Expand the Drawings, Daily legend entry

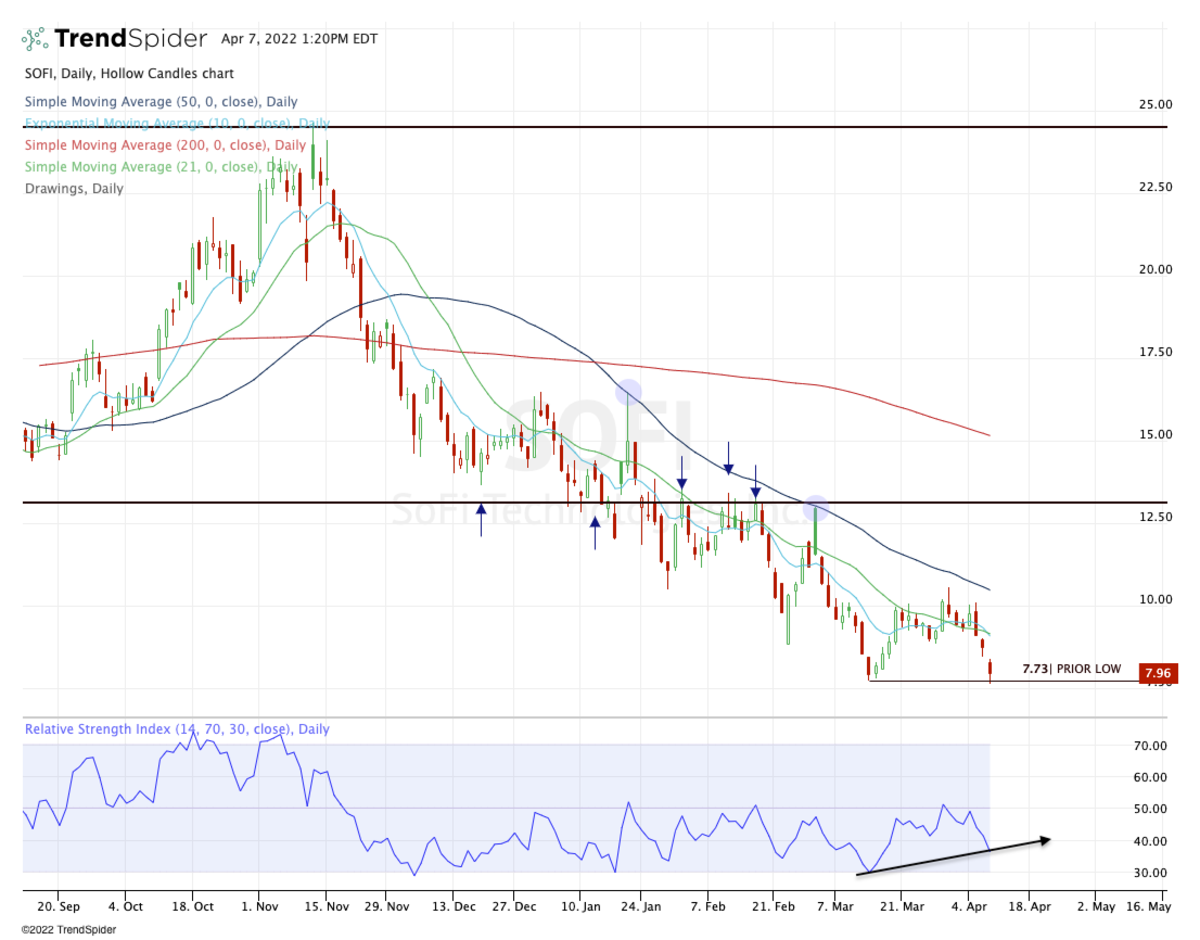pos(74,189)
